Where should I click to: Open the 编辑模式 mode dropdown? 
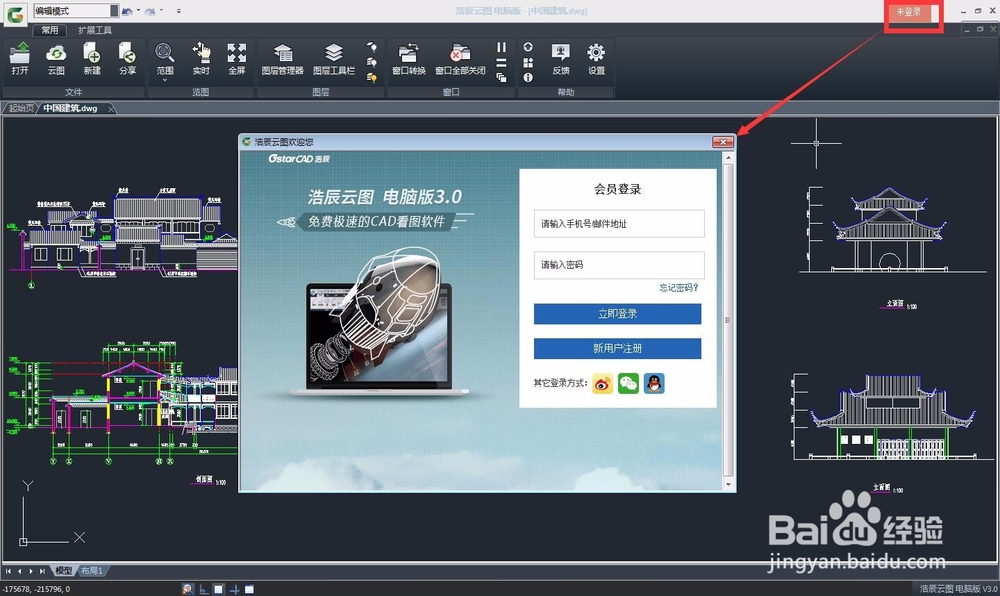click(75, 11)
